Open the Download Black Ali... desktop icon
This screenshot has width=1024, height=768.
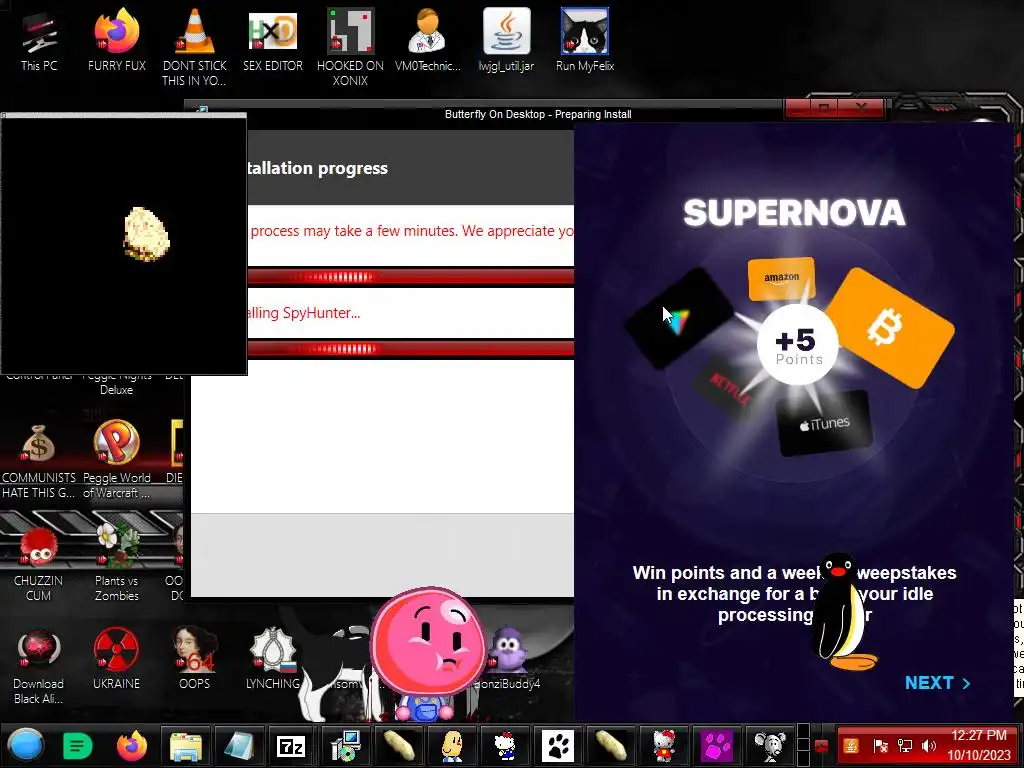point(39,666)
